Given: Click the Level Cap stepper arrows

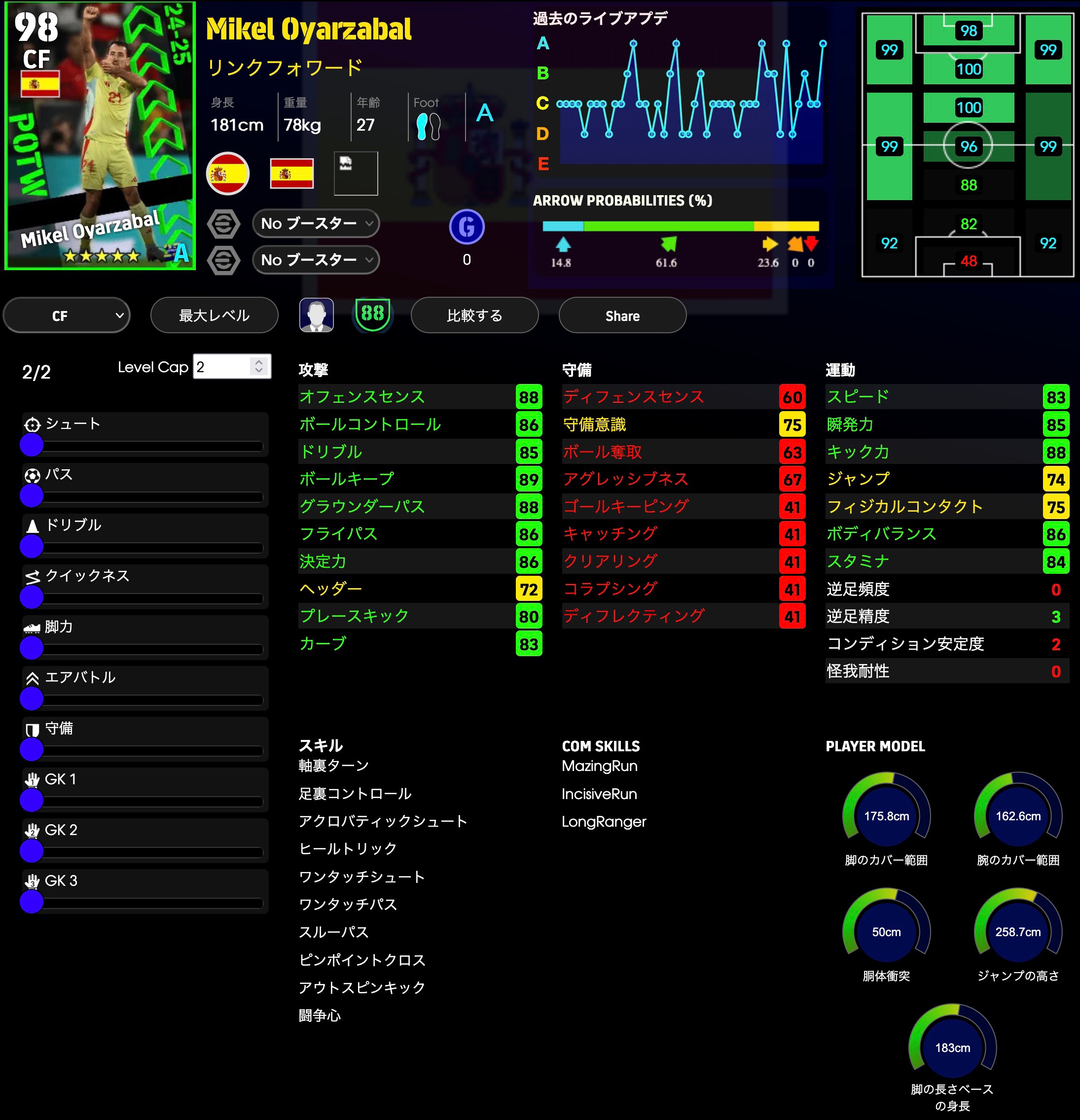Looking at the screenshot, I should point(259,366).
